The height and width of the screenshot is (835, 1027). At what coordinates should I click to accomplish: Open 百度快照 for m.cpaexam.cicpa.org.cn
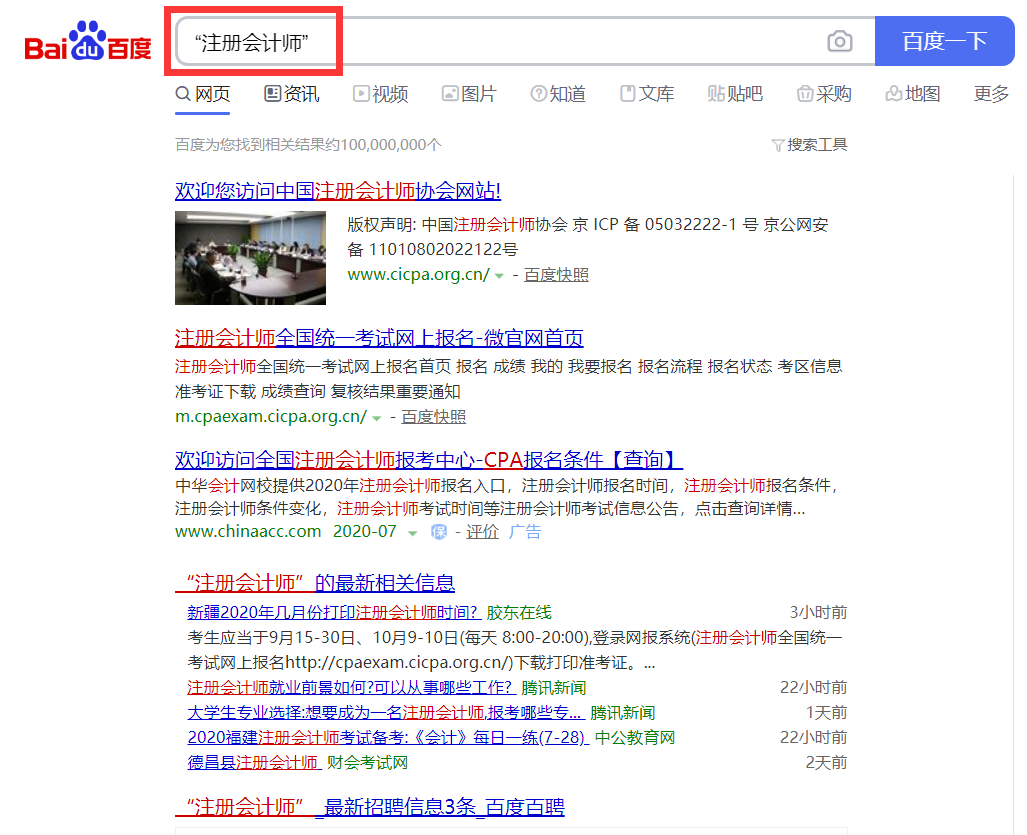pyautogui.click(x=433, y=417)
